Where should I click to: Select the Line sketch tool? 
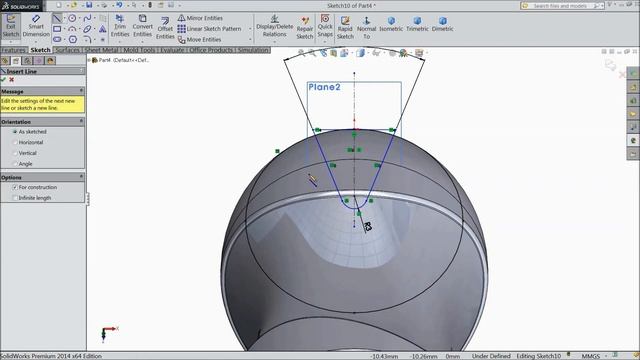(x=57, y=18)
